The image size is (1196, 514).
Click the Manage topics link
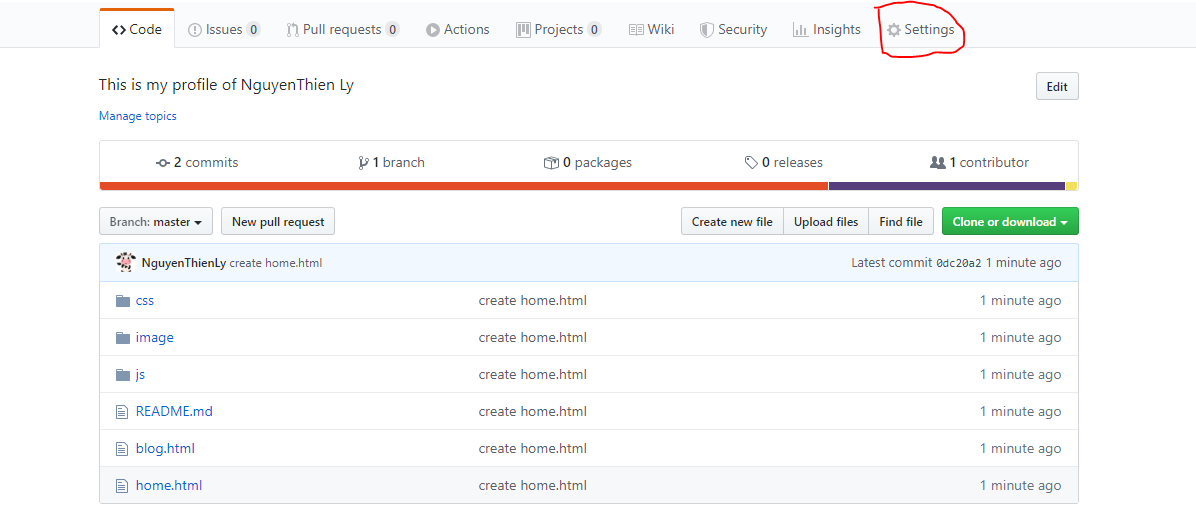(137, 116)
